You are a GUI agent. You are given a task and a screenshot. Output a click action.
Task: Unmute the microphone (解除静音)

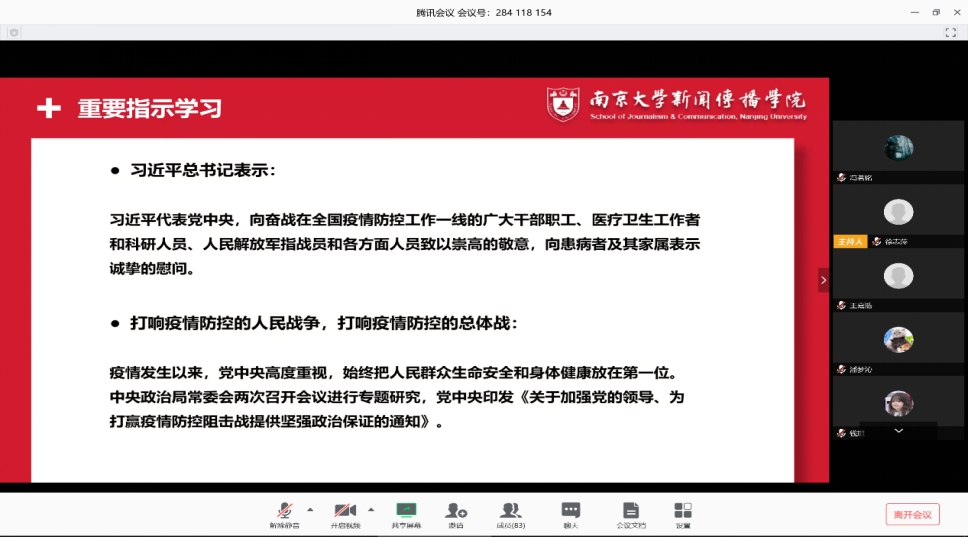tap(285, 513)
